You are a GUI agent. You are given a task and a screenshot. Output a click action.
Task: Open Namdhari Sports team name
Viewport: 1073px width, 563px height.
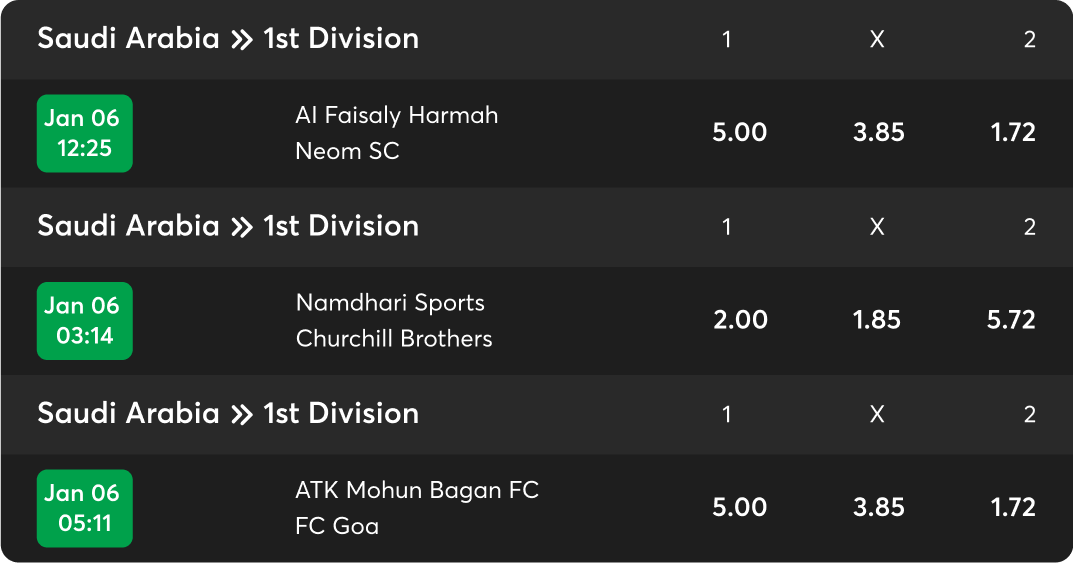point(390,303)
